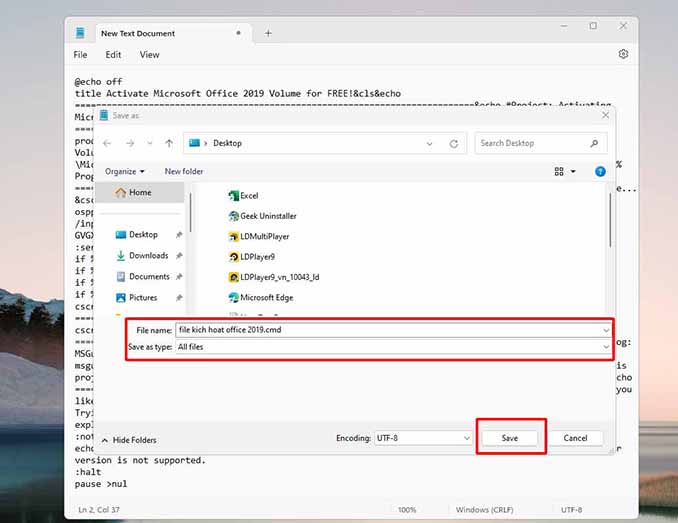Collapse with Hide Folders

pos(129,440)
